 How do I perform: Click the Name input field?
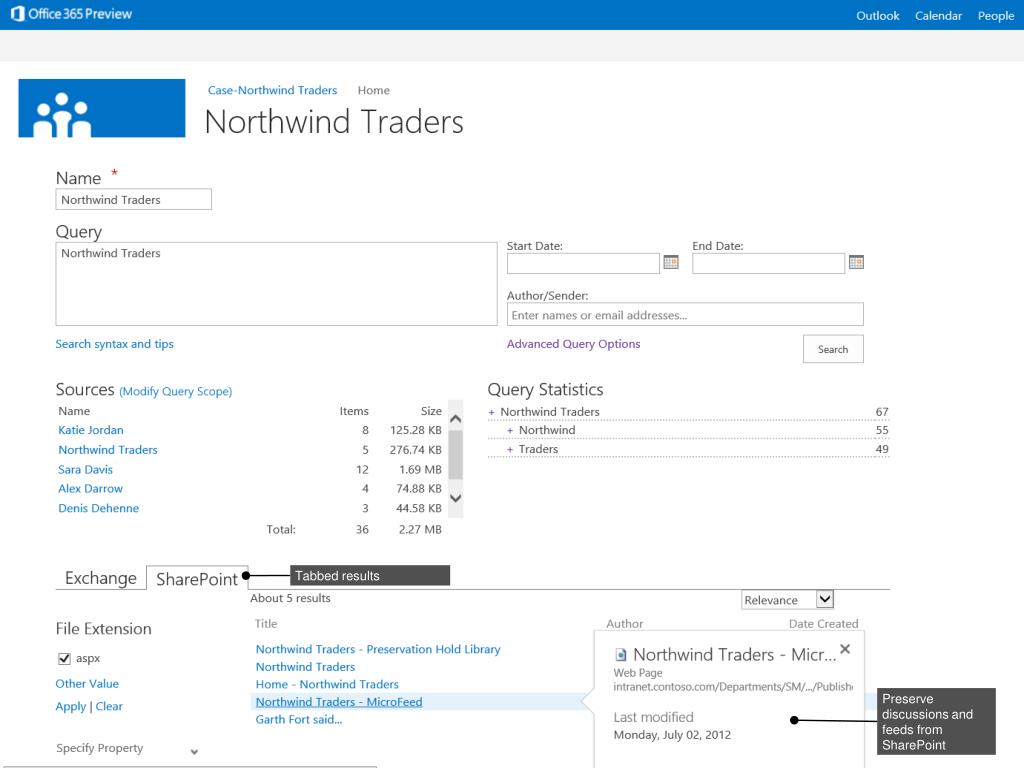(133, 199)
